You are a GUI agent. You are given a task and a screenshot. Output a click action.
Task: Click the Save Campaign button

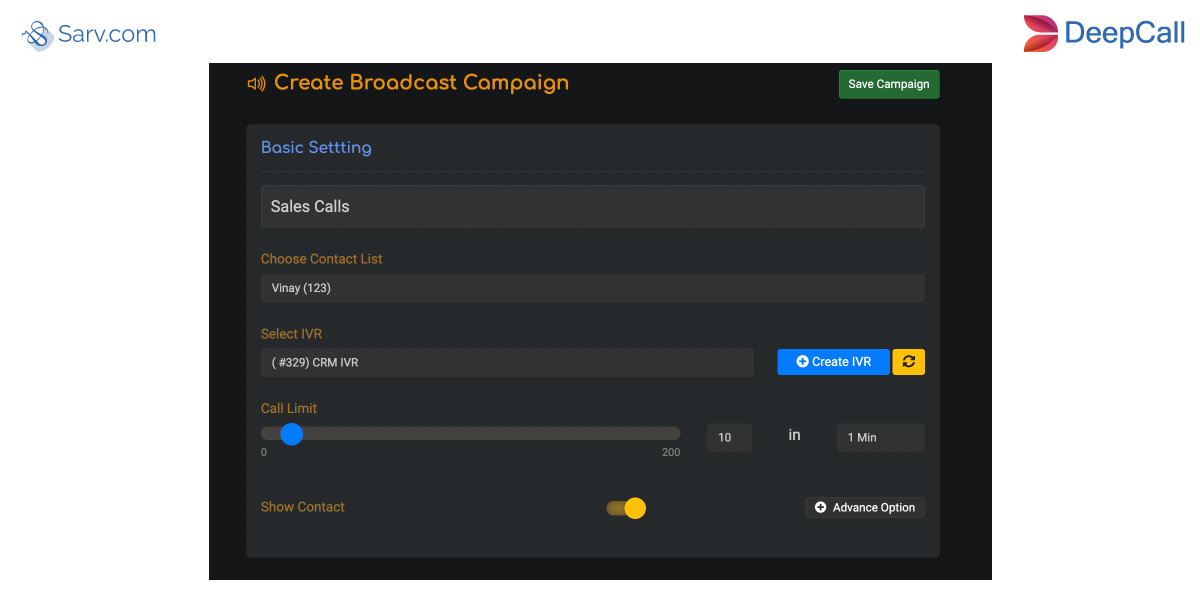pyautogui.click(x=888, y=84)
